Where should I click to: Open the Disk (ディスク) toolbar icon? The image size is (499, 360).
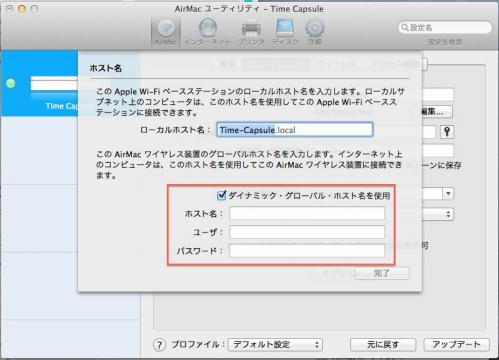point(285,32)
